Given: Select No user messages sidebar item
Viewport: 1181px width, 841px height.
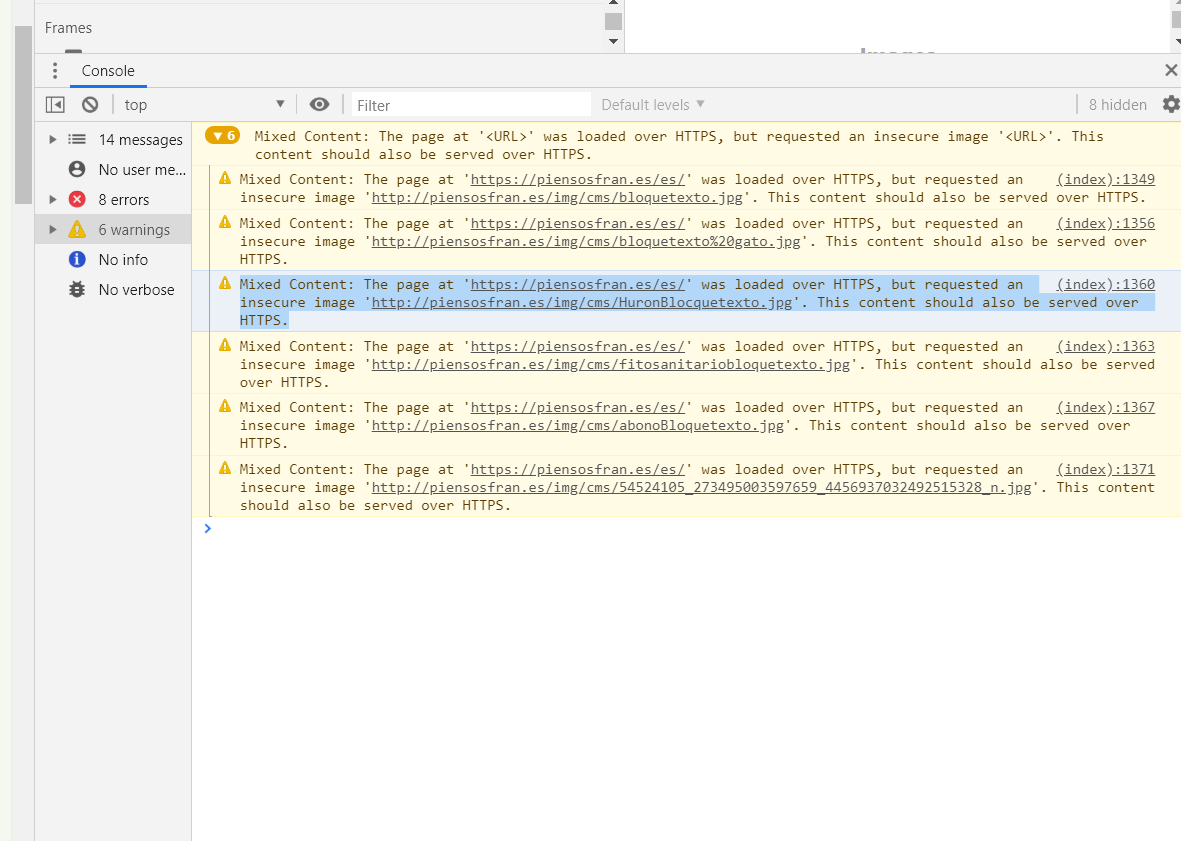Looking at the screenshot, I should click(114, 169).
